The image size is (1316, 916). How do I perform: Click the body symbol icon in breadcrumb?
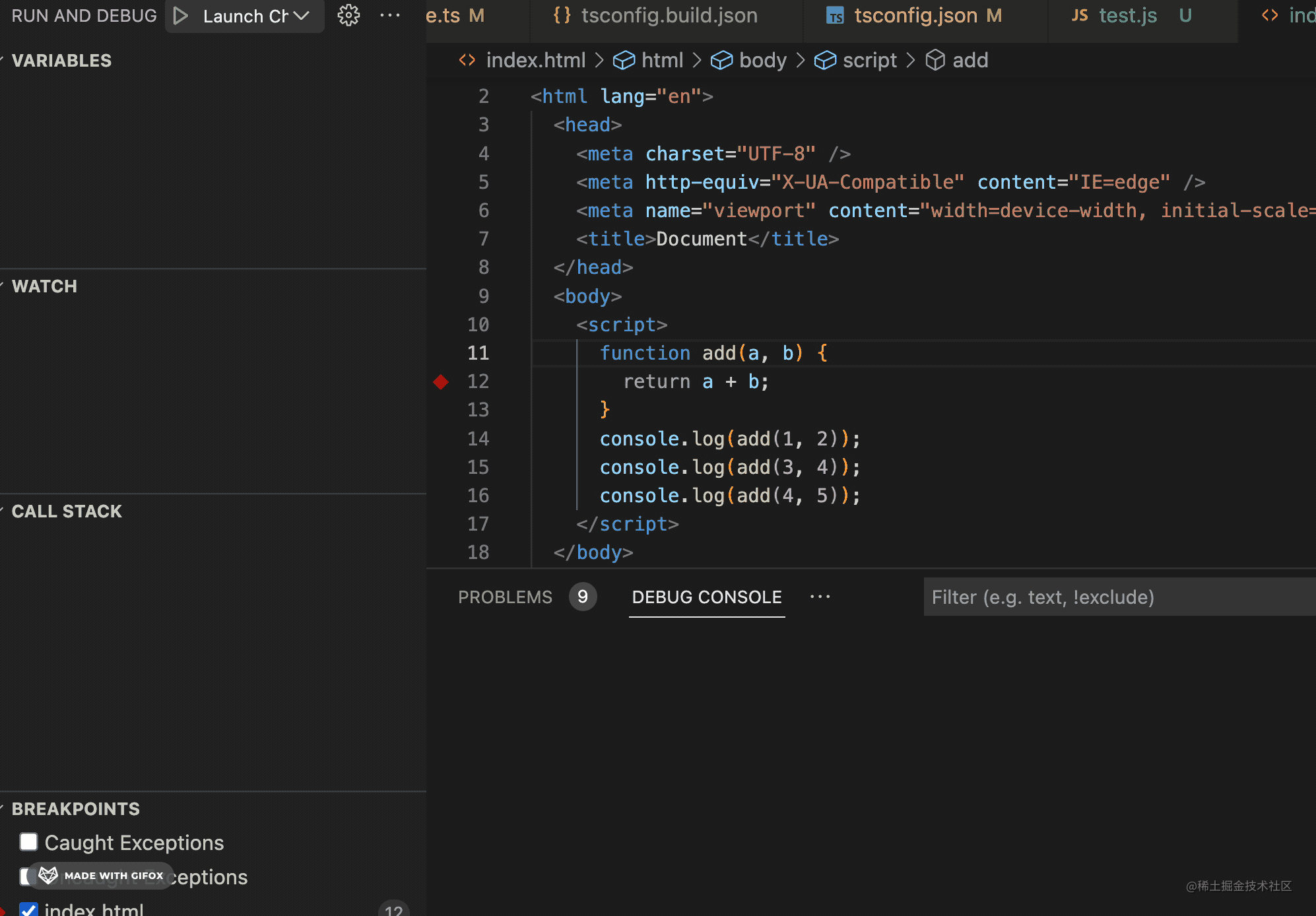[x=721, y=61]
